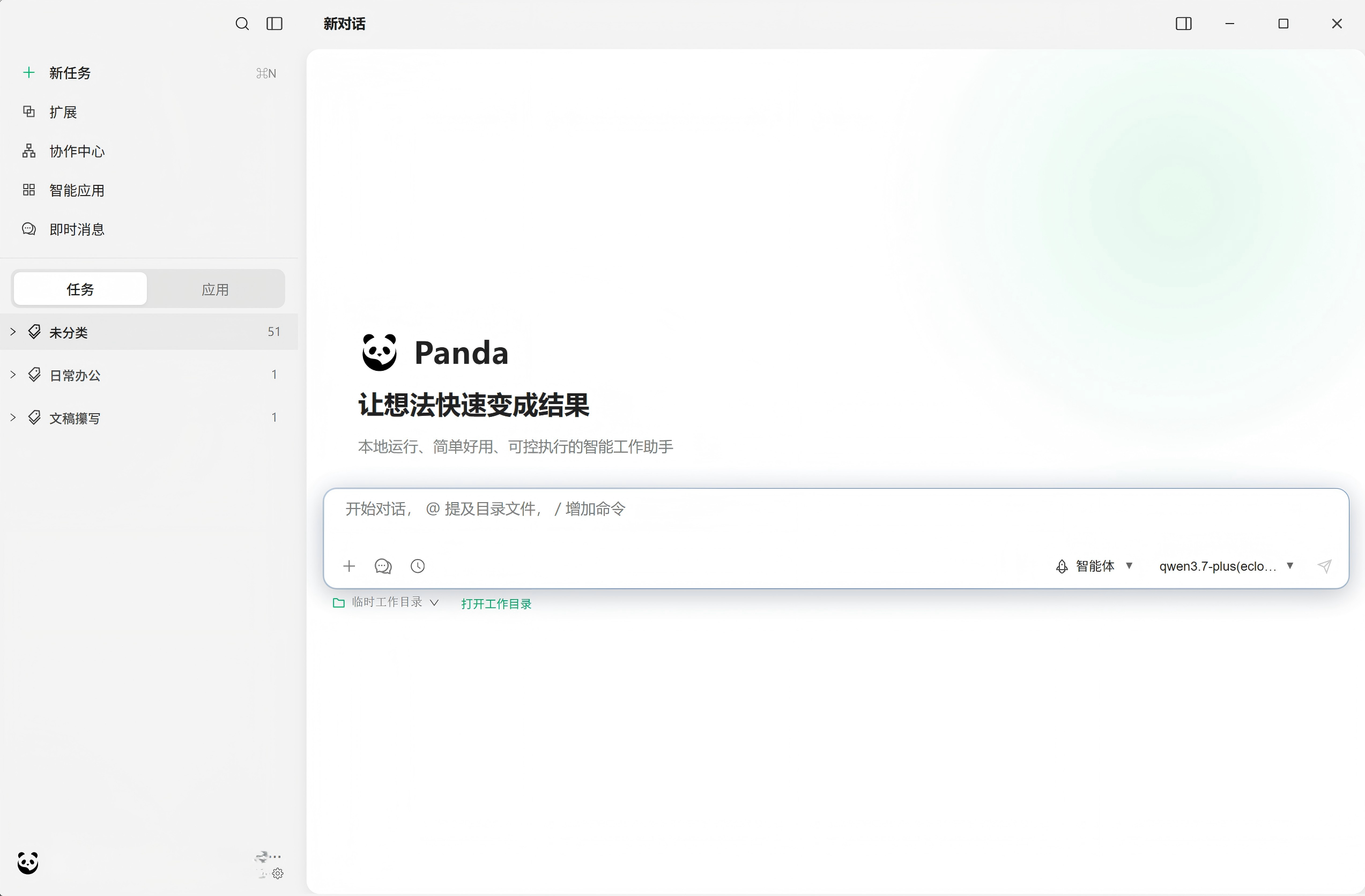Click the chat bubble icon in the input toolbar
Screen dimensions: 1365x896
point(383,566)
